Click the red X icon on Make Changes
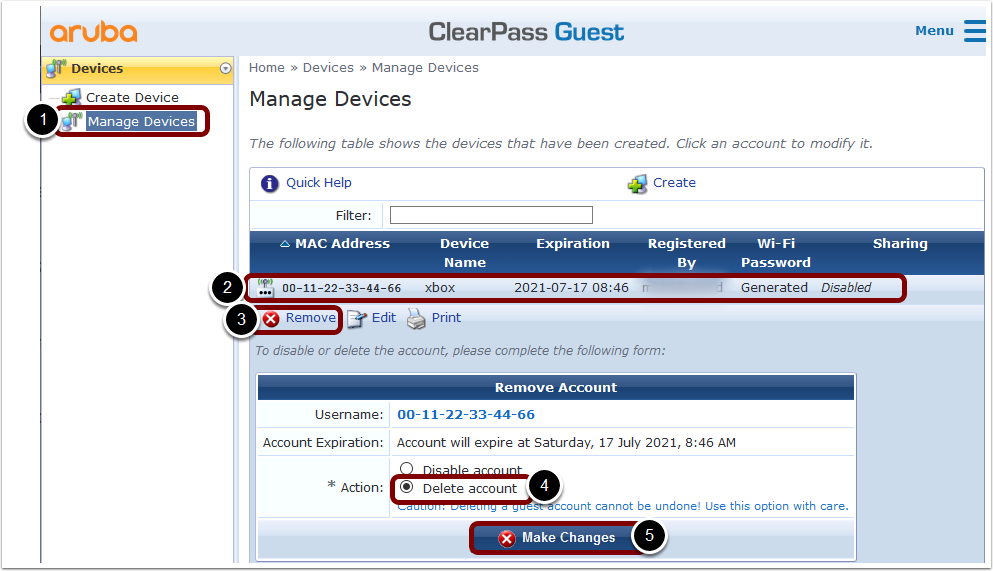 point(507,539)
